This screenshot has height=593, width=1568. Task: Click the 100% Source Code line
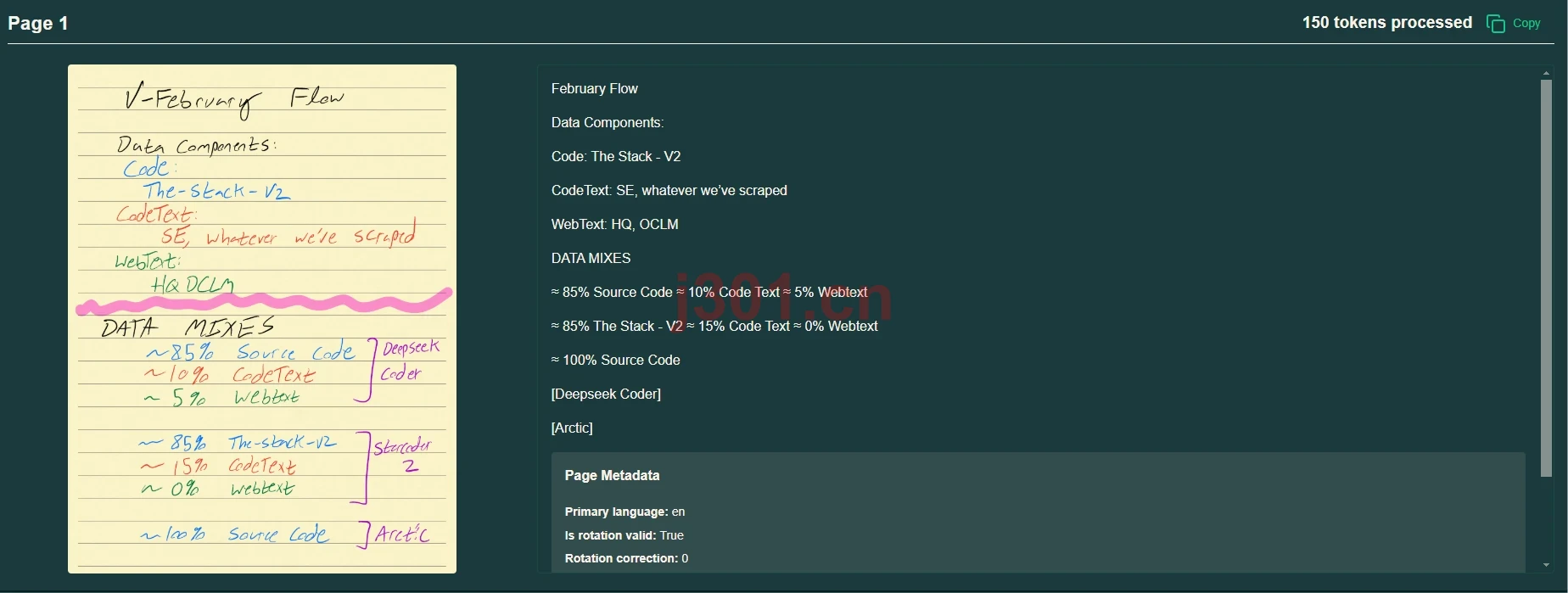616,361
